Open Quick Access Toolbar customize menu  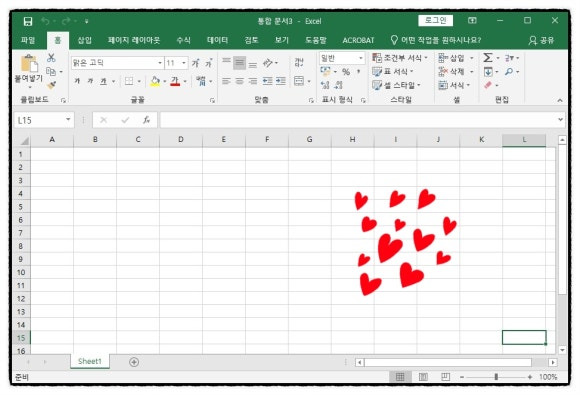pos(87,21)
